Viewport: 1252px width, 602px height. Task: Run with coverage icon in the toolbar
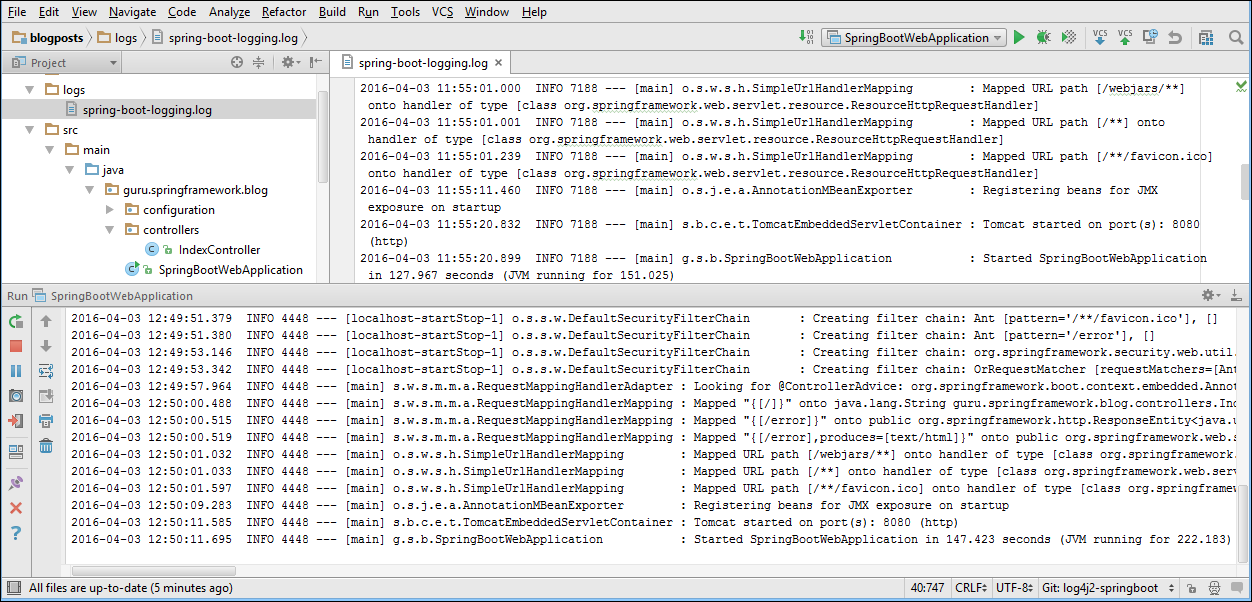pos(1069,38)
